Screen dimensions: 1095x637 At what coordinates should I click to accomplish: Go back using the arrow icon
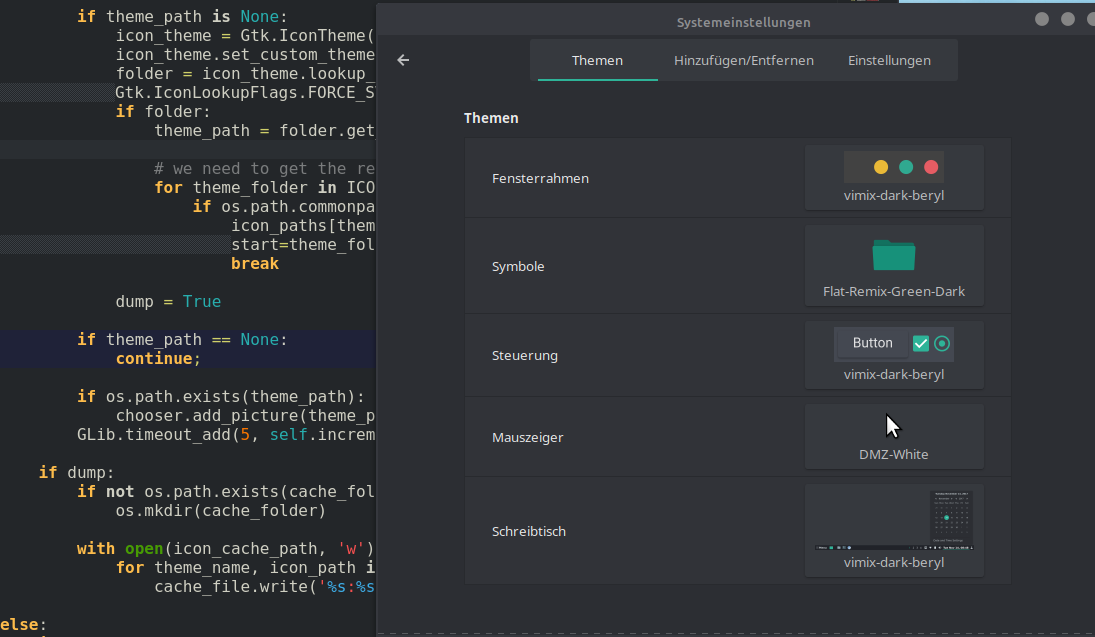(403, 60)
